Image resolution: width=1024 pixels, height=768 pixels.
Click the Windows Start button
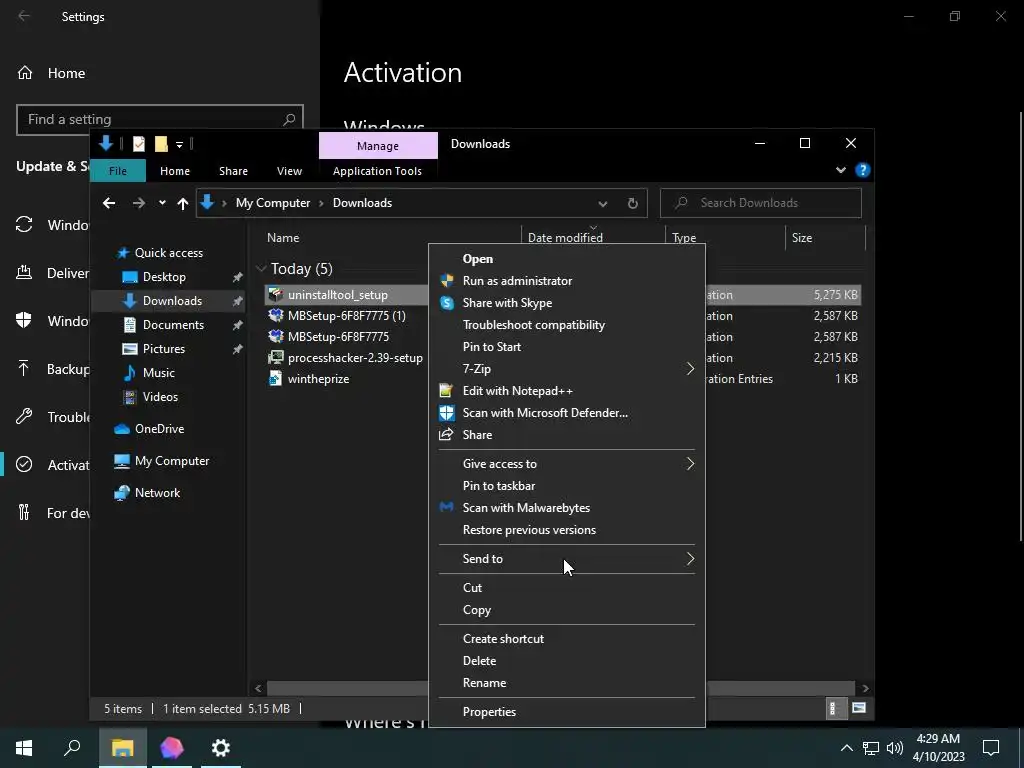point(24,748)
